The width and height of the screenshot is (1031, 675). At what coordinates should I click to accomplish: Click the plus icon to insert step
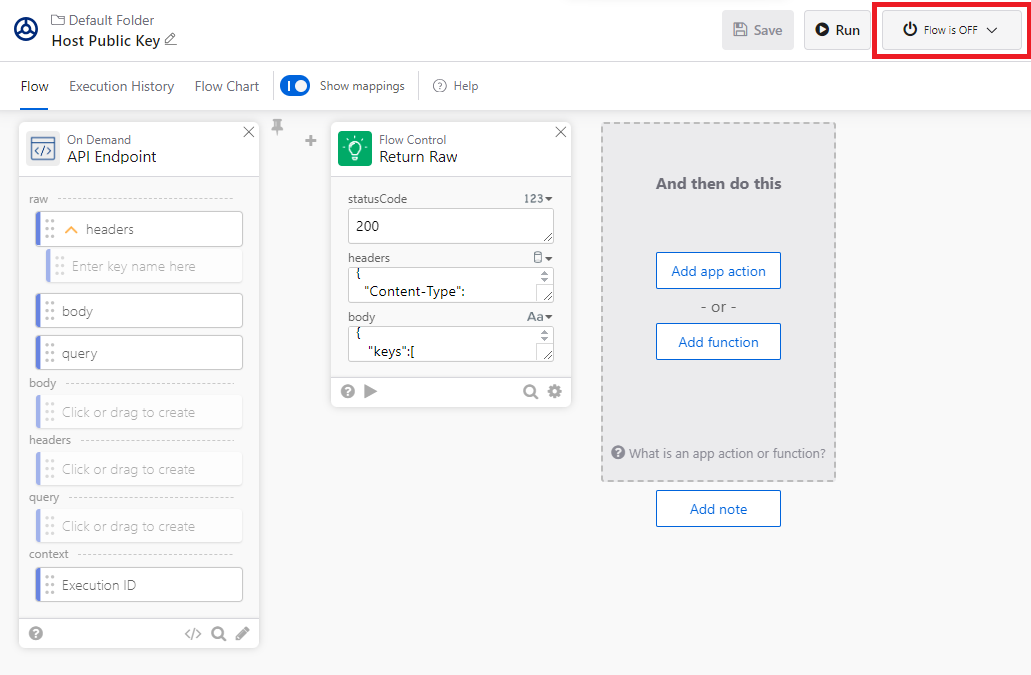[311, 140]
